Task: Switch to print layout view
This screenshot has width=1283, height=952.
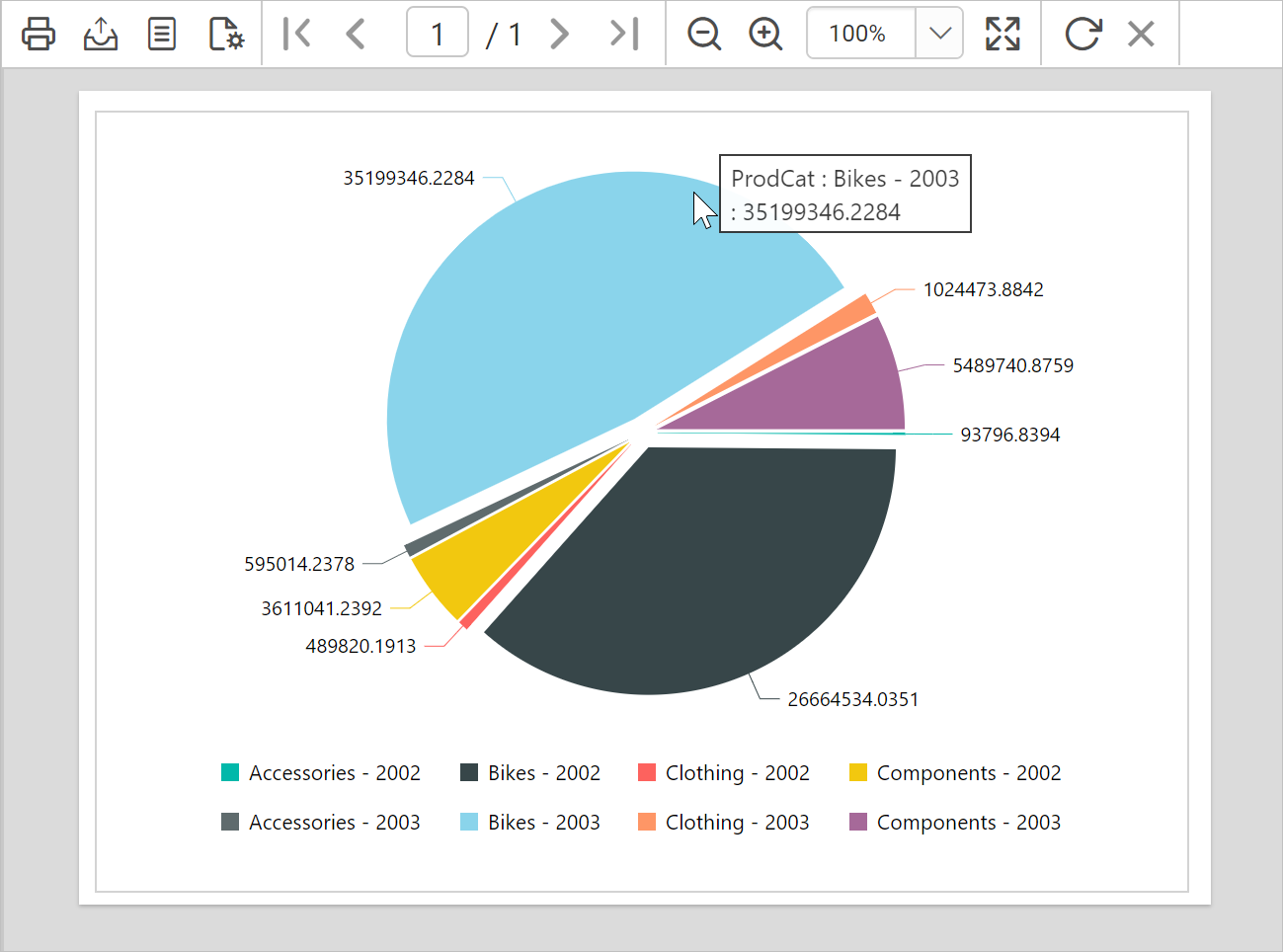Action: 161,33
